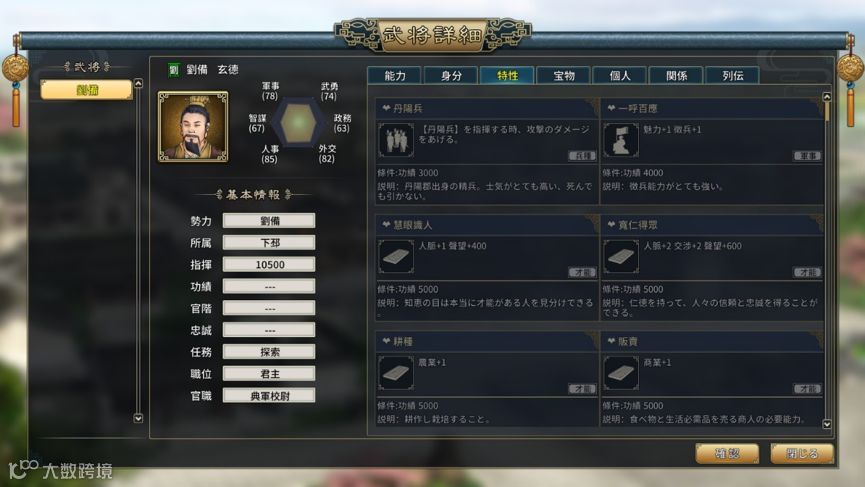Click the officer list scroll-up arrow
The width and height of the screenshot is (865, 487).
[138, 83]
